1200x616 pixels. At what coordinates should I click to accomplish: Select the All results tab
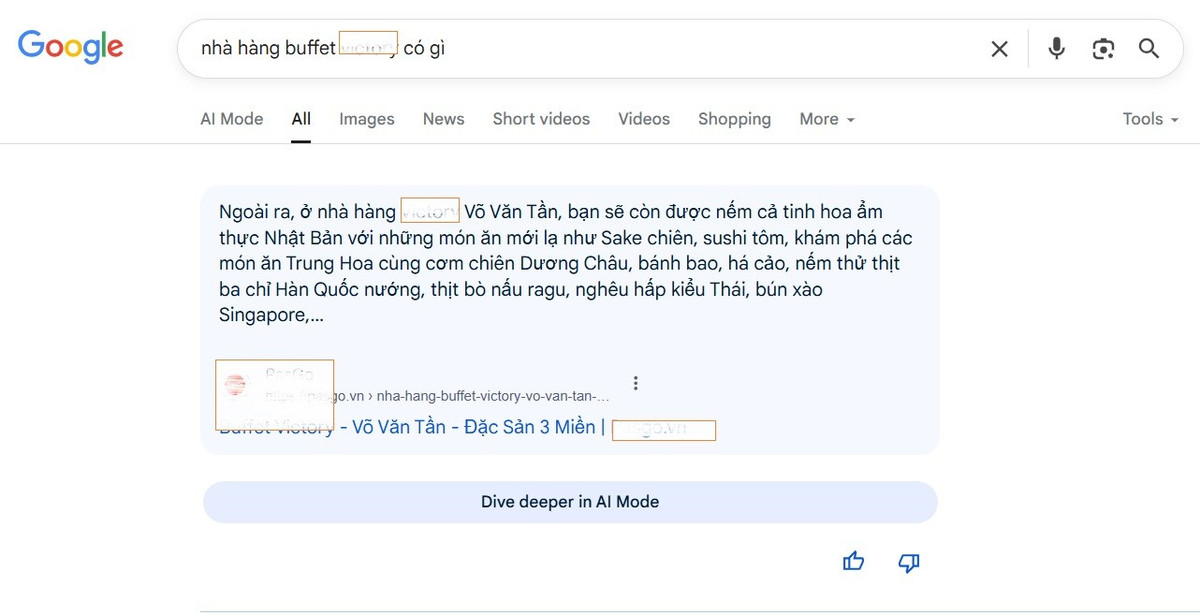(x=301, y=119)
